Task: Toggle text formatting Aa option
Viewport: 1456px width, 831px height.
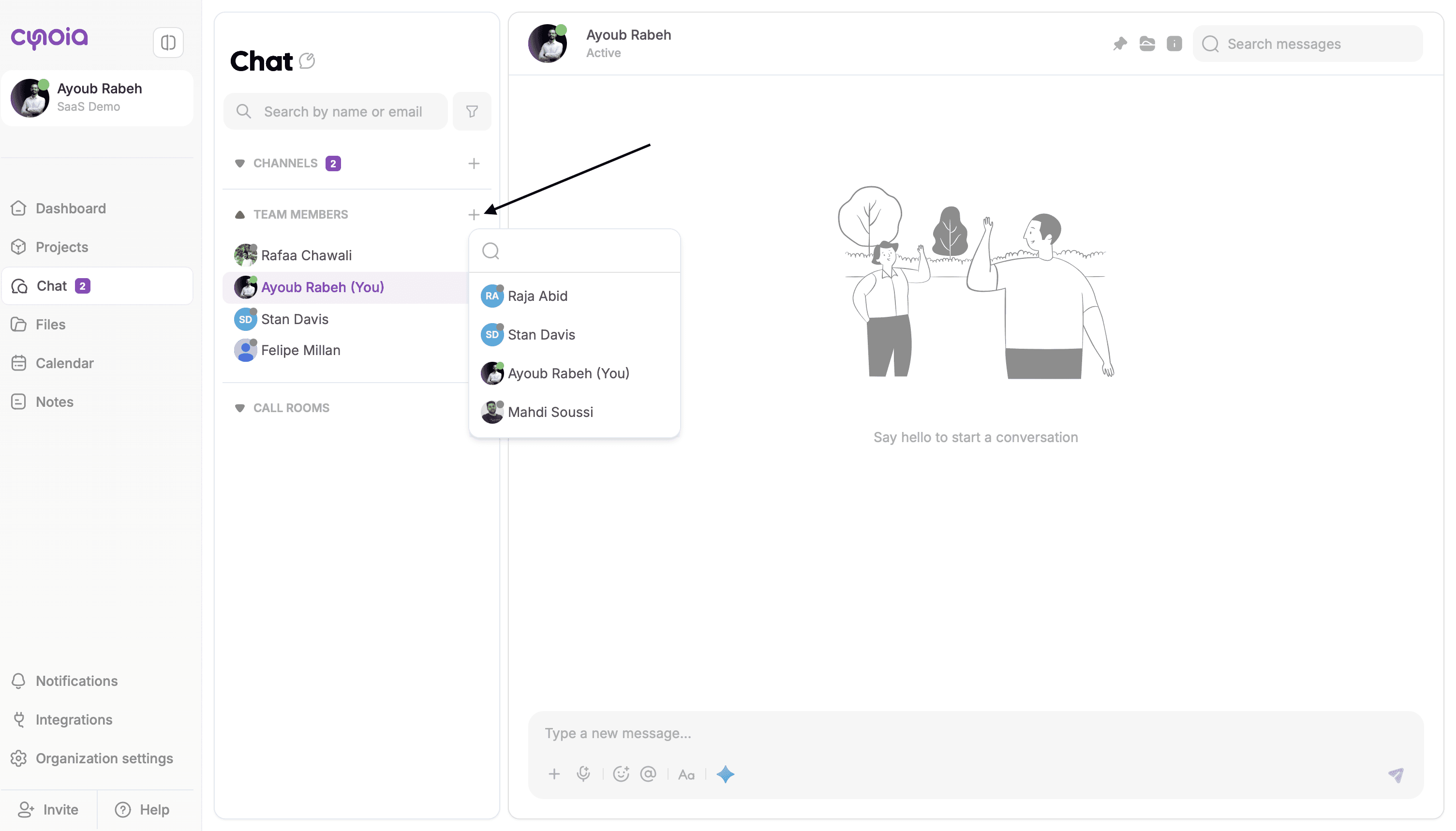Action: pos(686,774)
